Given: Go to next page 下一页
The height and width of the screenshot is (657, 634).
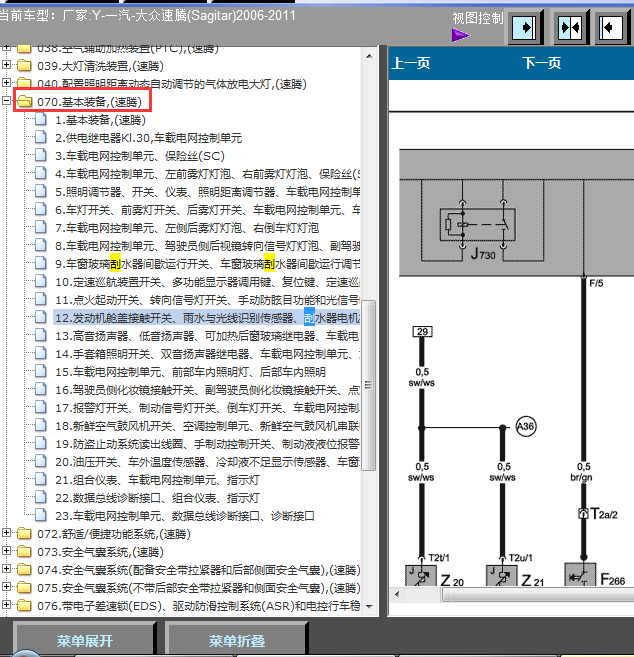Looking at the screenshot, I should click(x=541, y=63).
